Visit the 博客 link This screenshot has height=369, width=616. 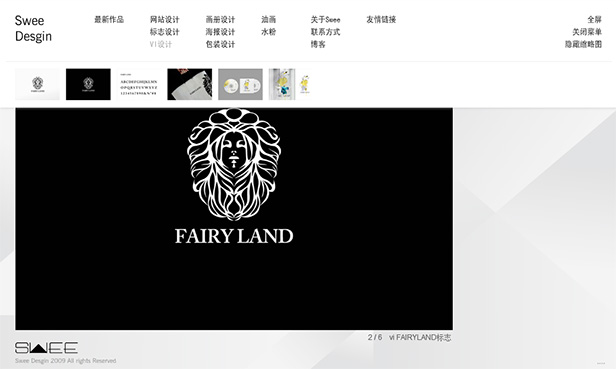318,44
